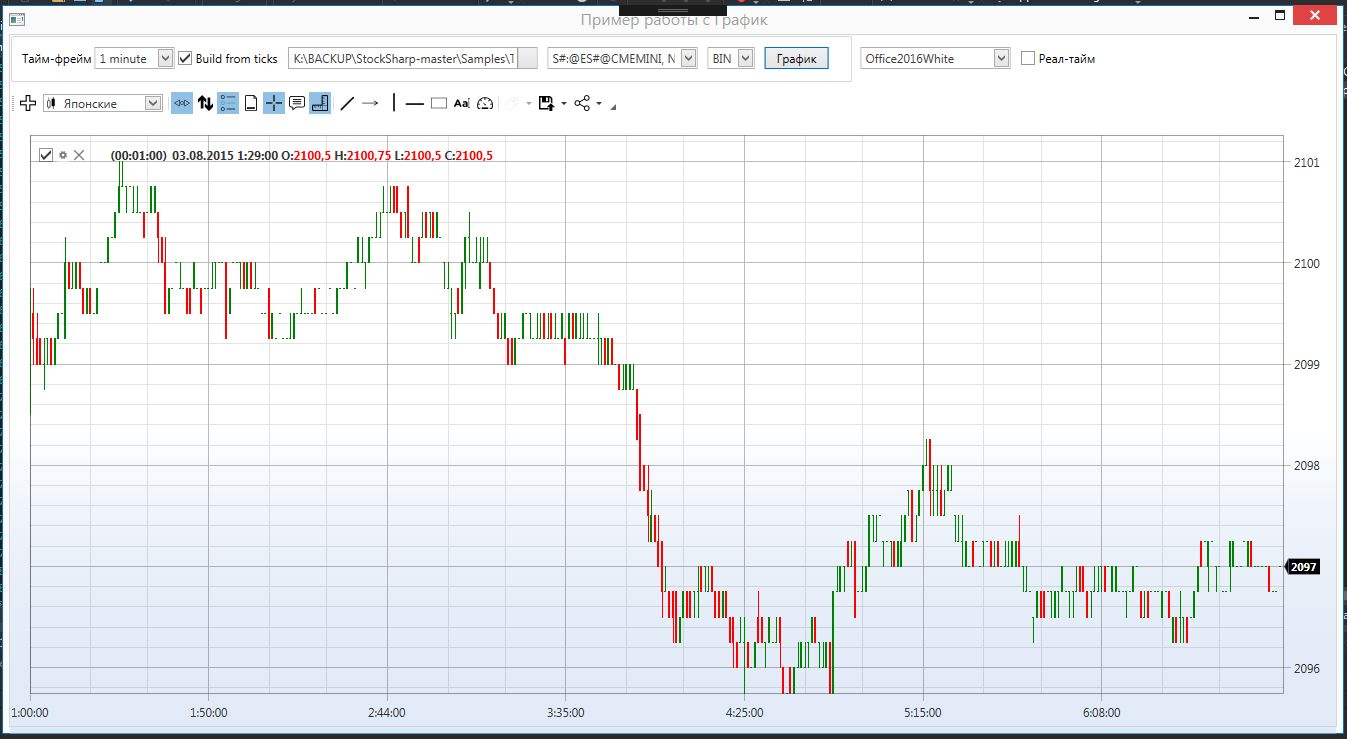Select the rectangle drawing tool

[438, 103]
